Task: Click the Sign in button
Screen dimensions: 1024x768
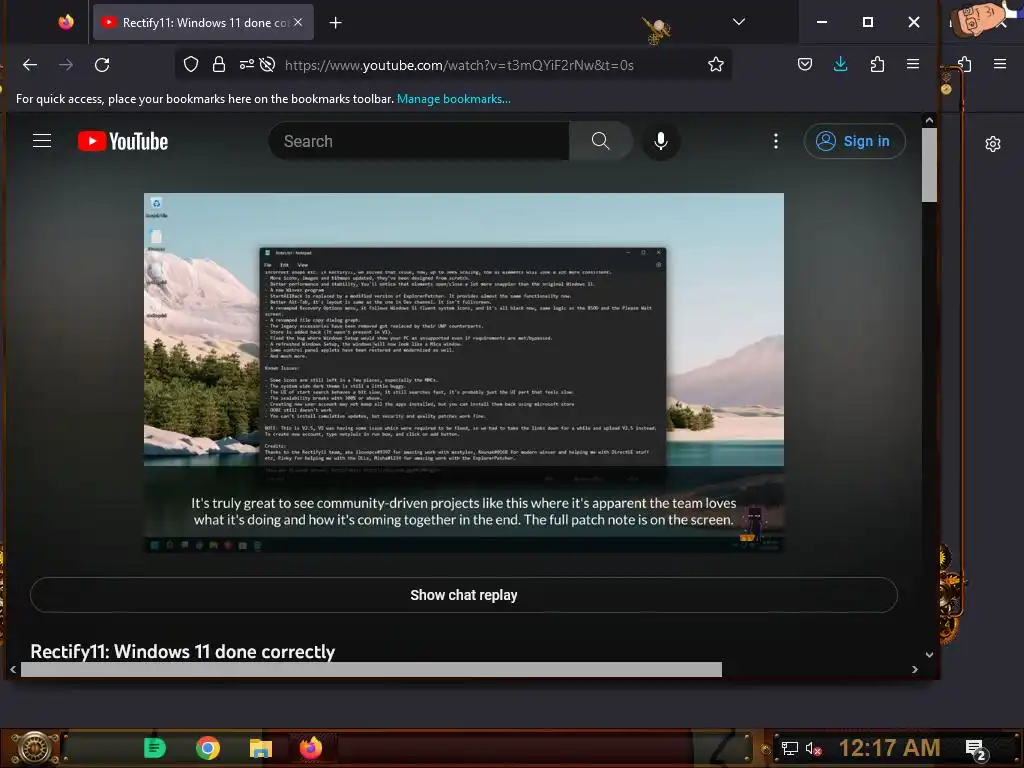Action: [854, 141]
